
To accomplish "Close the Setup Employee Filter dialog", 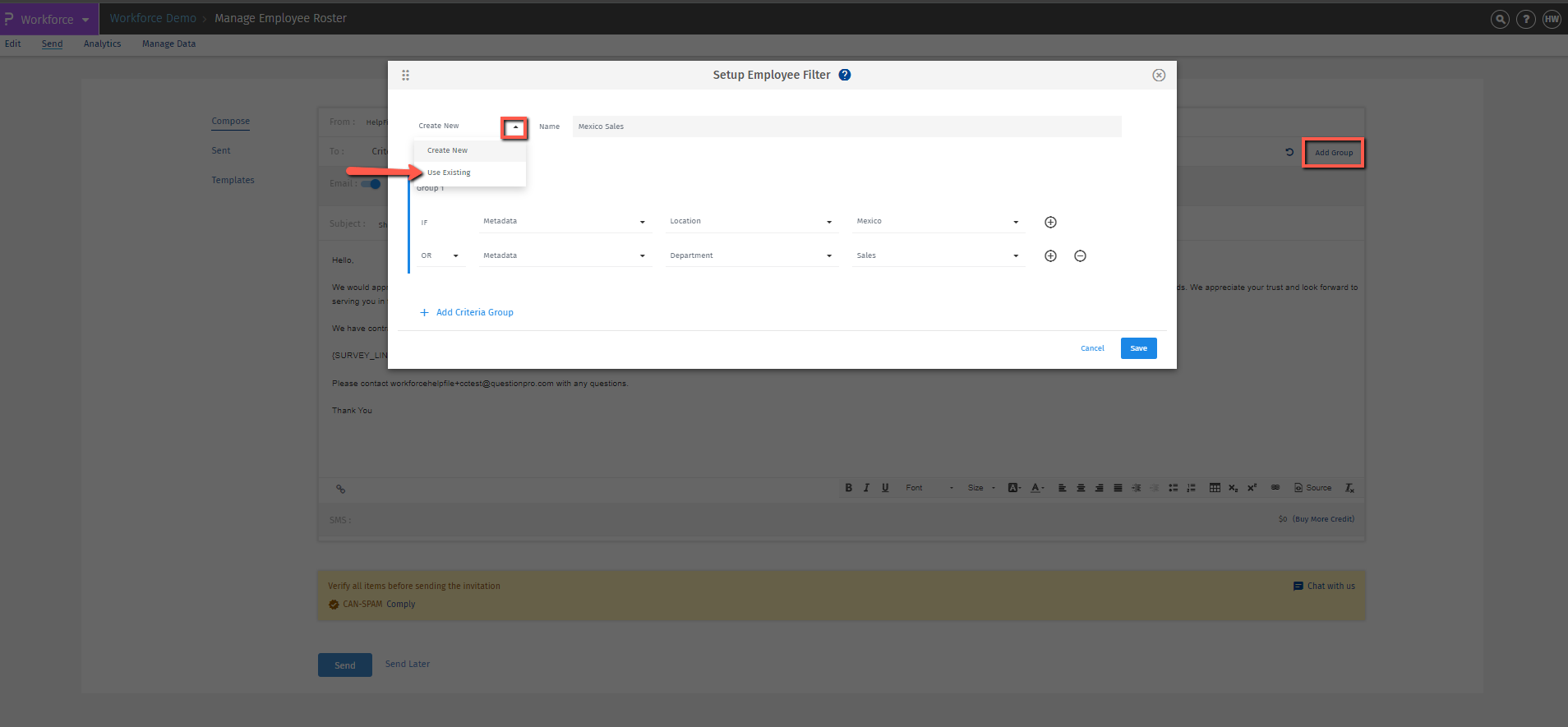I will click(1159, 75).
